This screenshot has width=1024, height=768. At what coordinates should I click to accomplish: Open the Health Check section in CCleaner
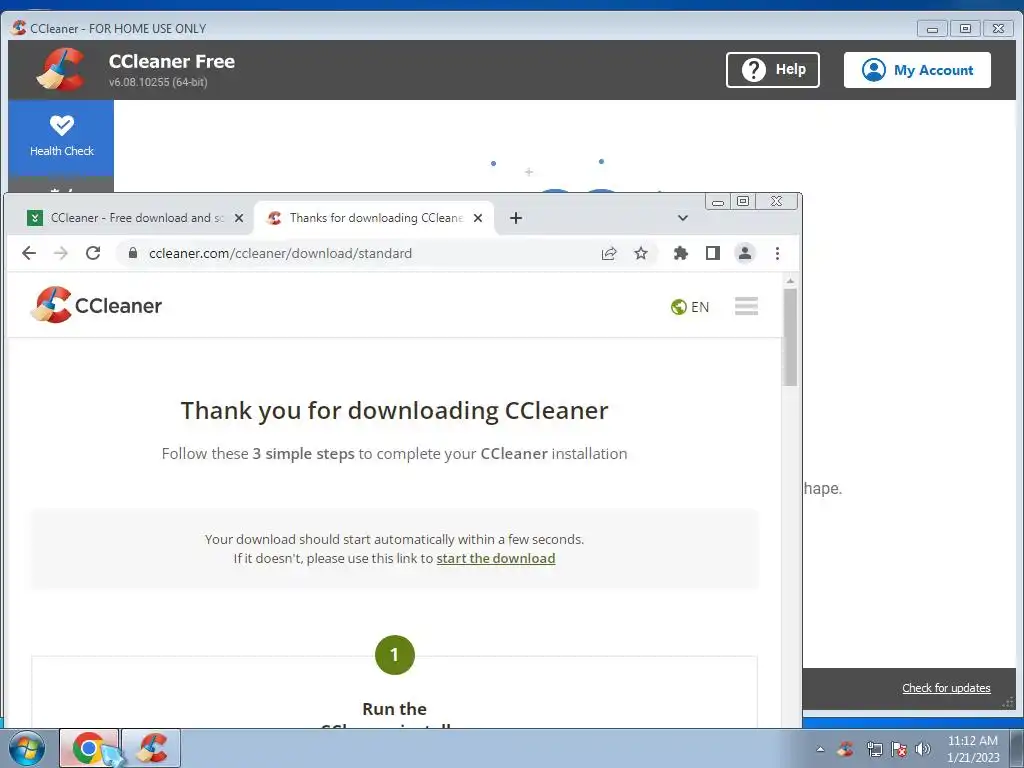tap(61, 137)
